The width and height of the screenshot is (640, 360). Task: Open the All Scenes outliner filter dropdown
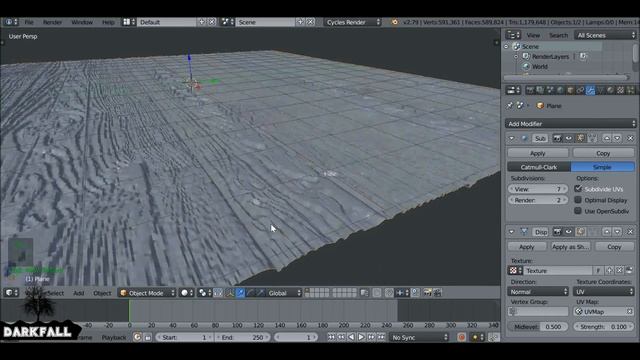pos(605,35)
